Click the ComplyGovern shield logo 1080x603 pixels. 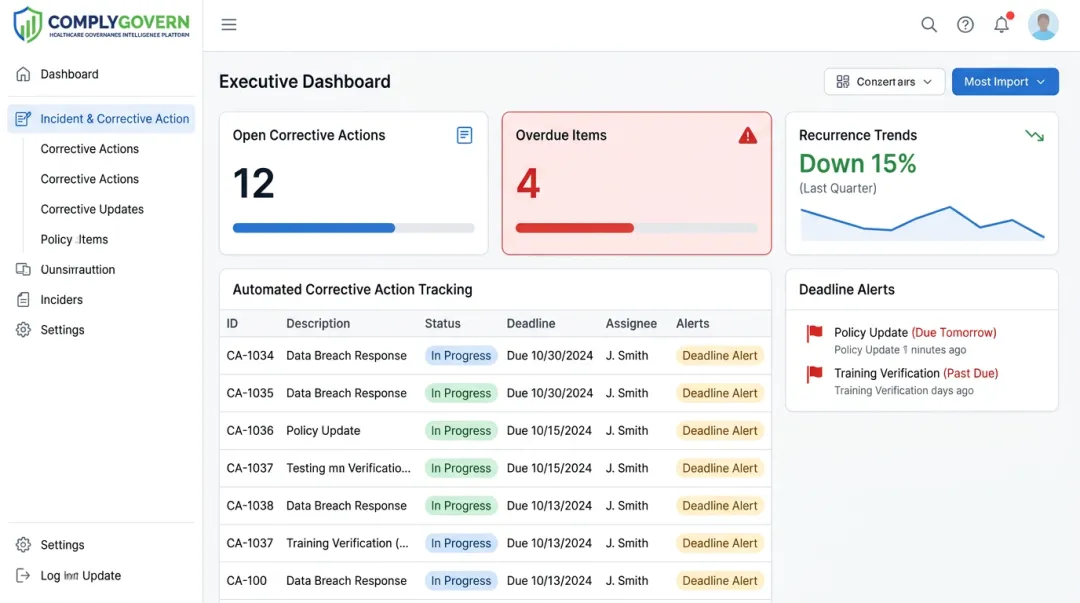tap(28, 25)
